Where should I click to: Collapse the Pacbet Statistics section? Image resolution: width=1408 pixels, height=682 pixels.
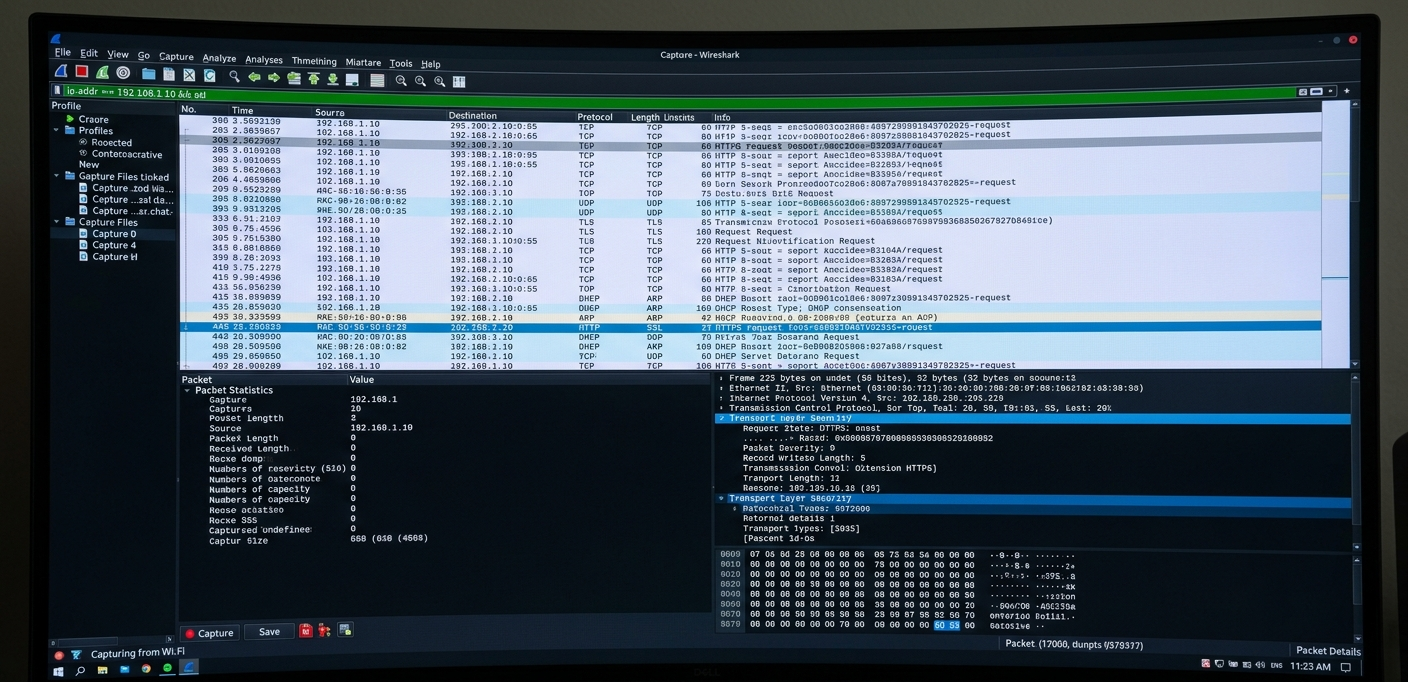pos(187,390)
